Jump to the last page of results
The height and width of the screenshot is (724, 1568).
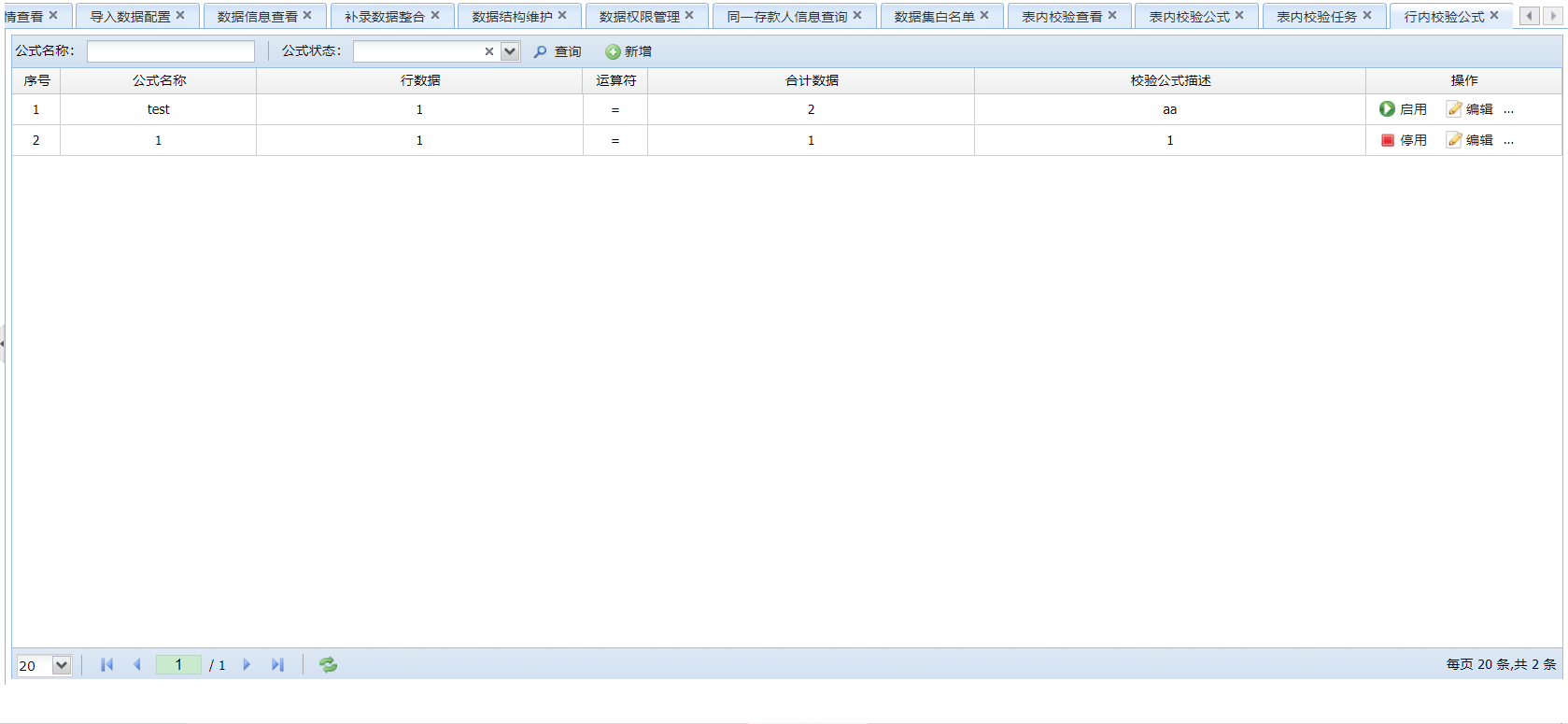pos(277,665)
